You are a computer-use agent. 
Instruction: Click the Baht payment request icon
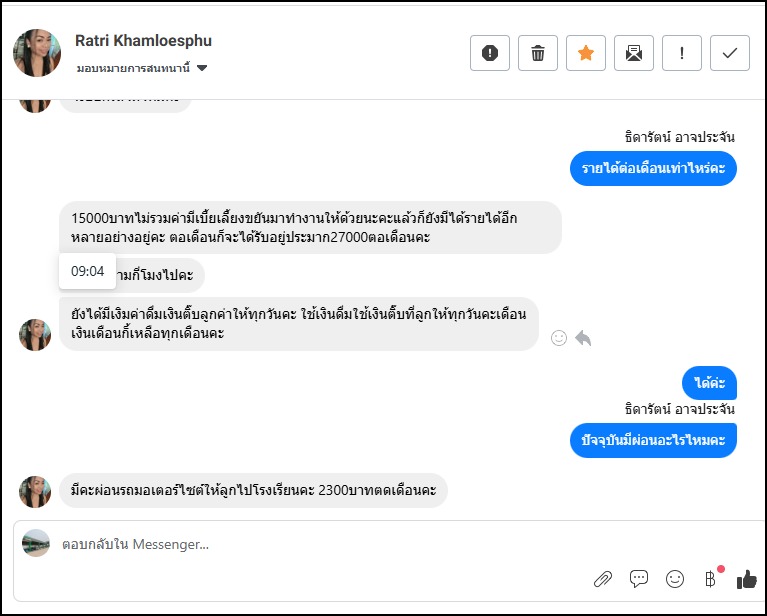(711, 578)
